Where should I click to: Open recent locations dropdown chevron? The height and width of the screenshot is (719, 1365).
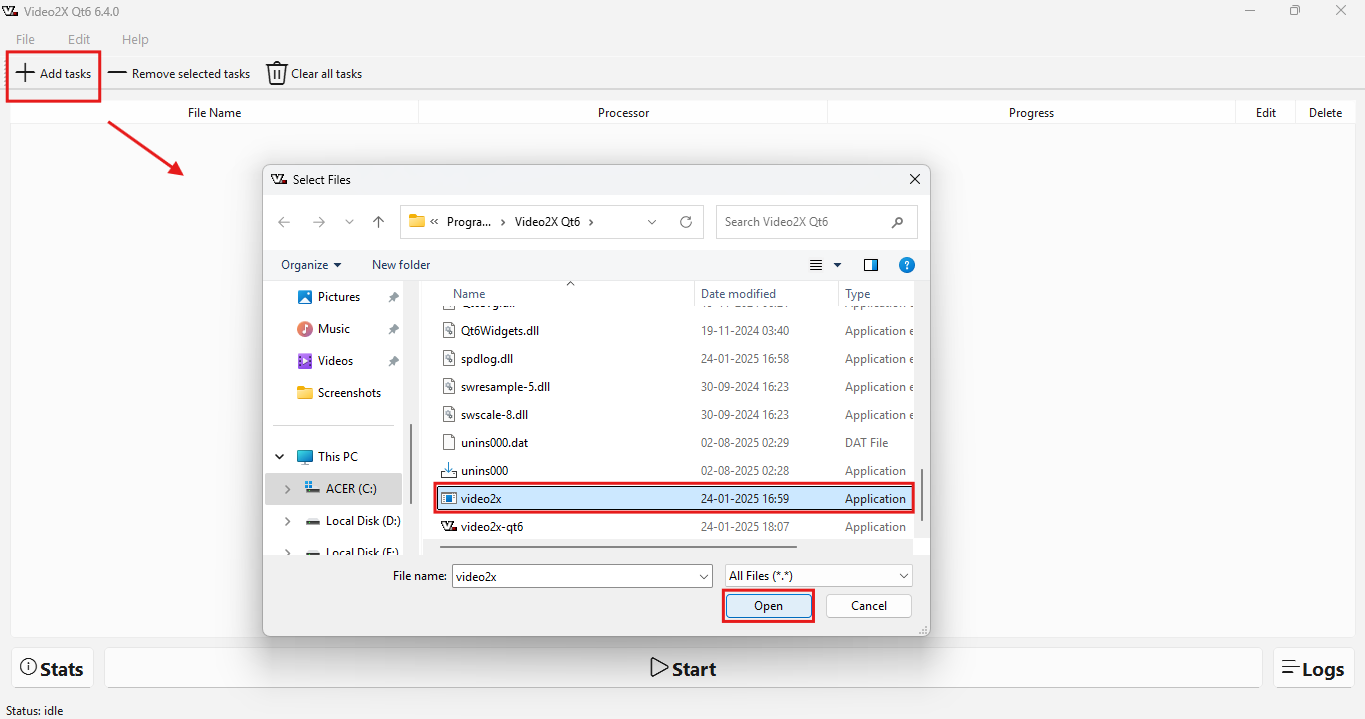[x=349, y=222]
